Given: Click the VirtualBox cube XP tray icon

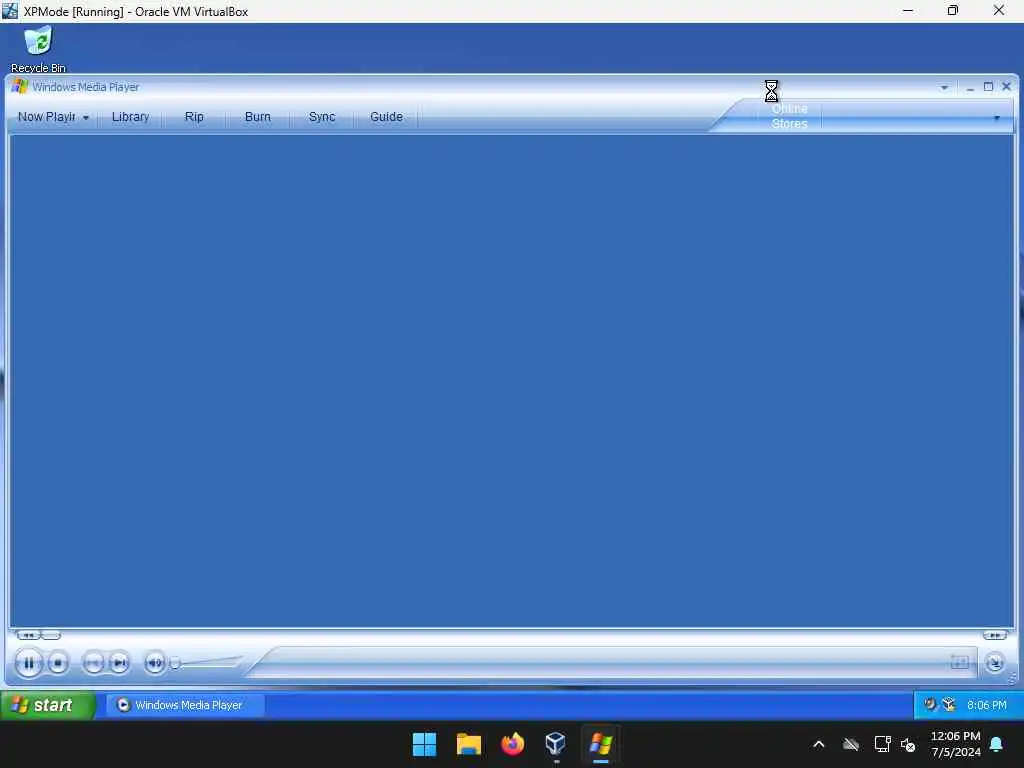Looking at the screenshot, I should pyautogui.click(x=950, y=705).
